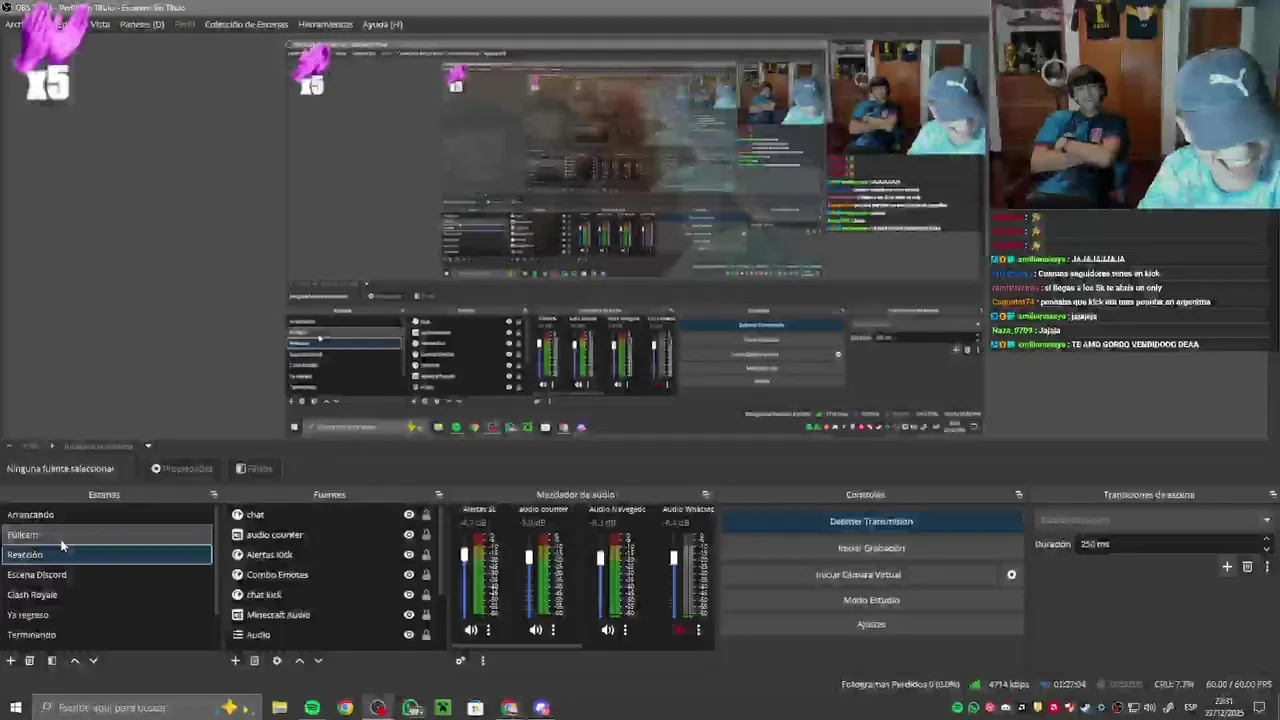Open the scene transition type dropdown
This screenshot has width=1280, height=720.
[1154, 520]
